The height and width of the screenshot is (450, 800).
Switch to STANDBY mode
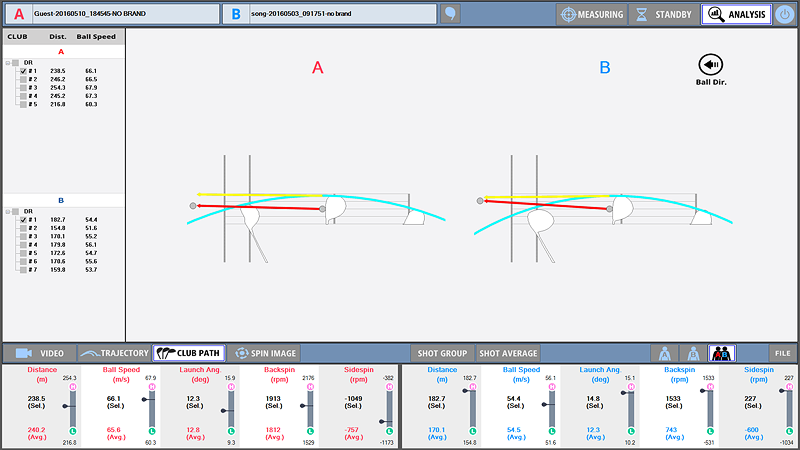pyautogui.click(x=663, y=14)
